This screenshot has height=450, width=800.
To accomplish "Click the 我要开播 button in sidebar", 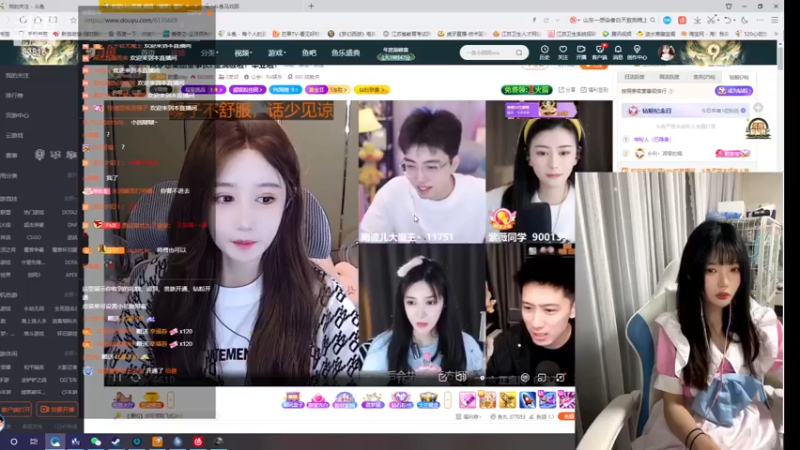I will point(57,409).
